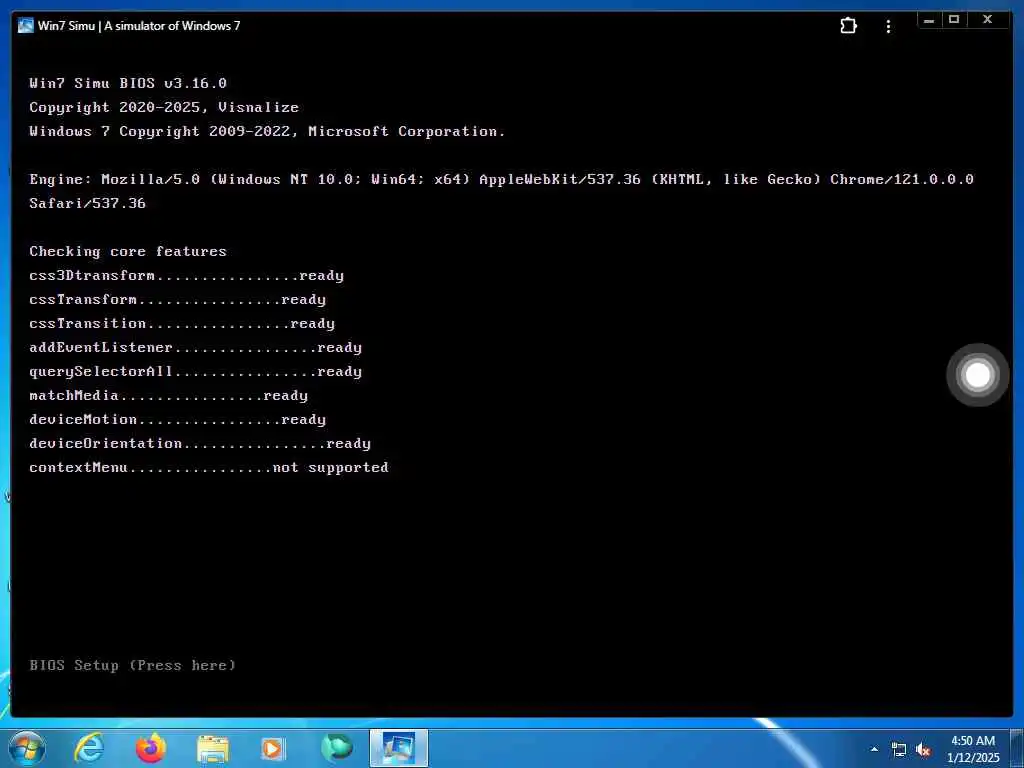
Task: Click the contextMenu not supported line
Action: click(209, 467)
